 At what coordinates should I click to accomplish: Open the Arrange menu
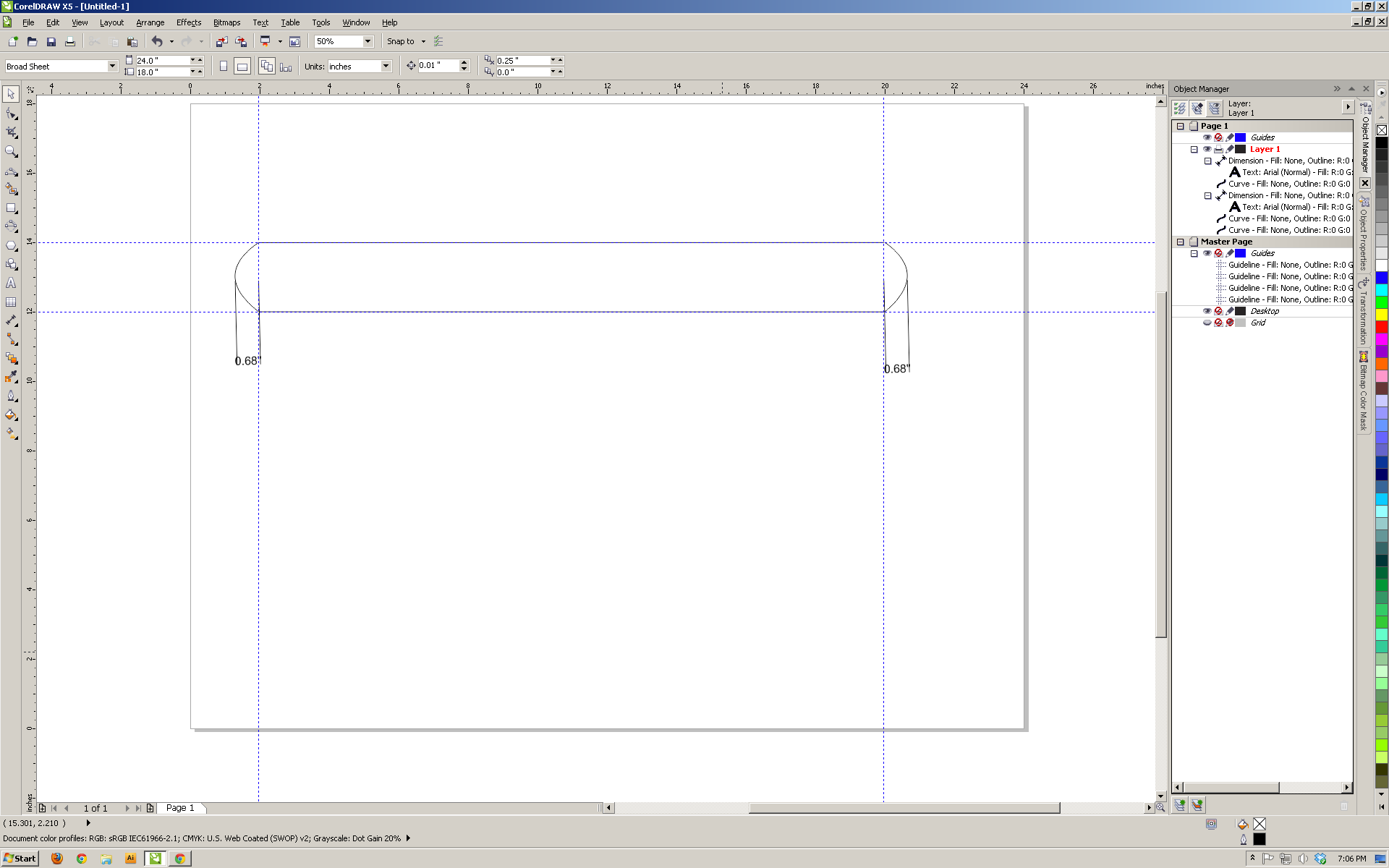coord(150,22)
